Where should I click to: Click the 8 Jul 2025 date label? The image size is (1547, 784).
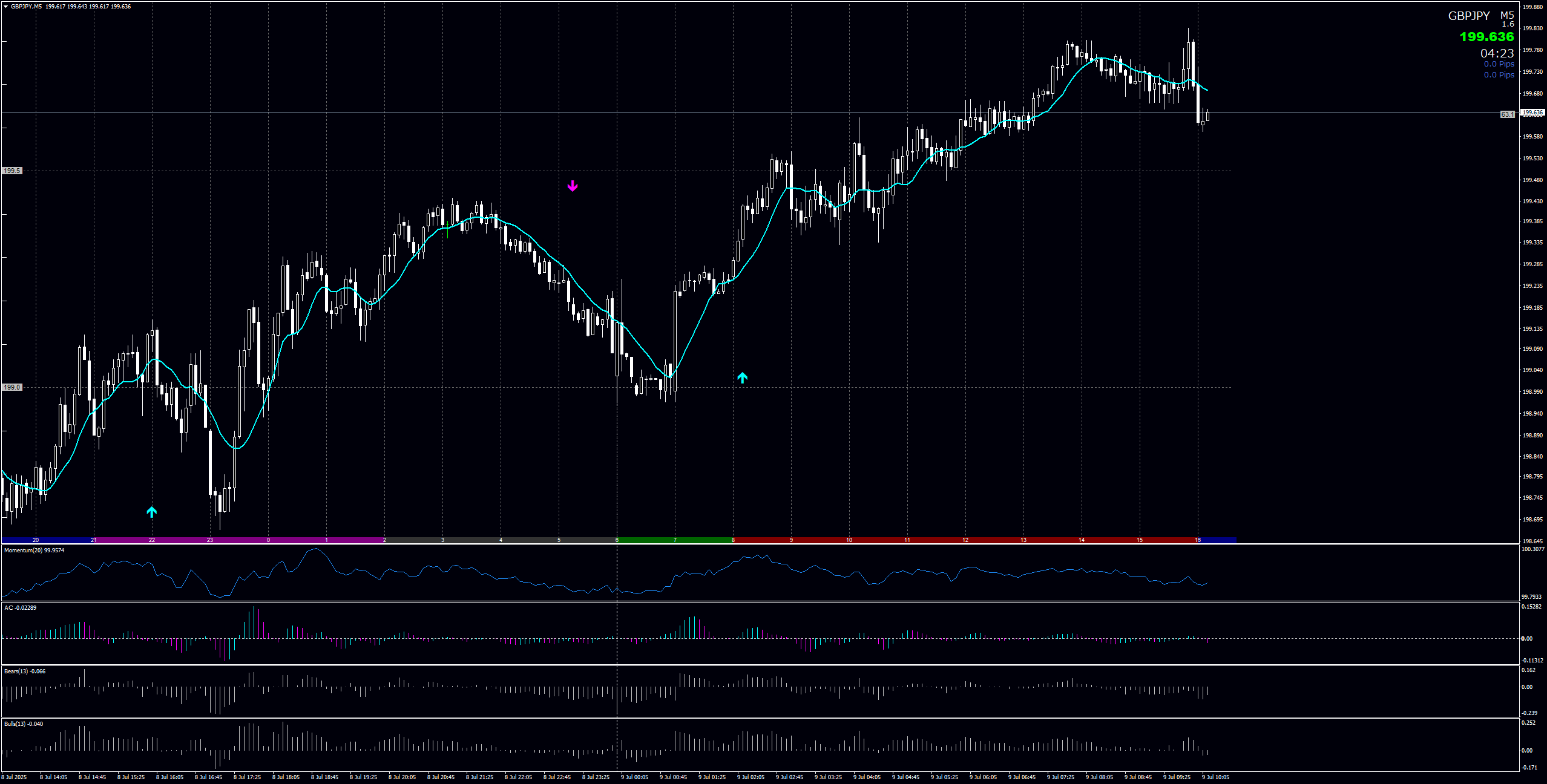15,777
